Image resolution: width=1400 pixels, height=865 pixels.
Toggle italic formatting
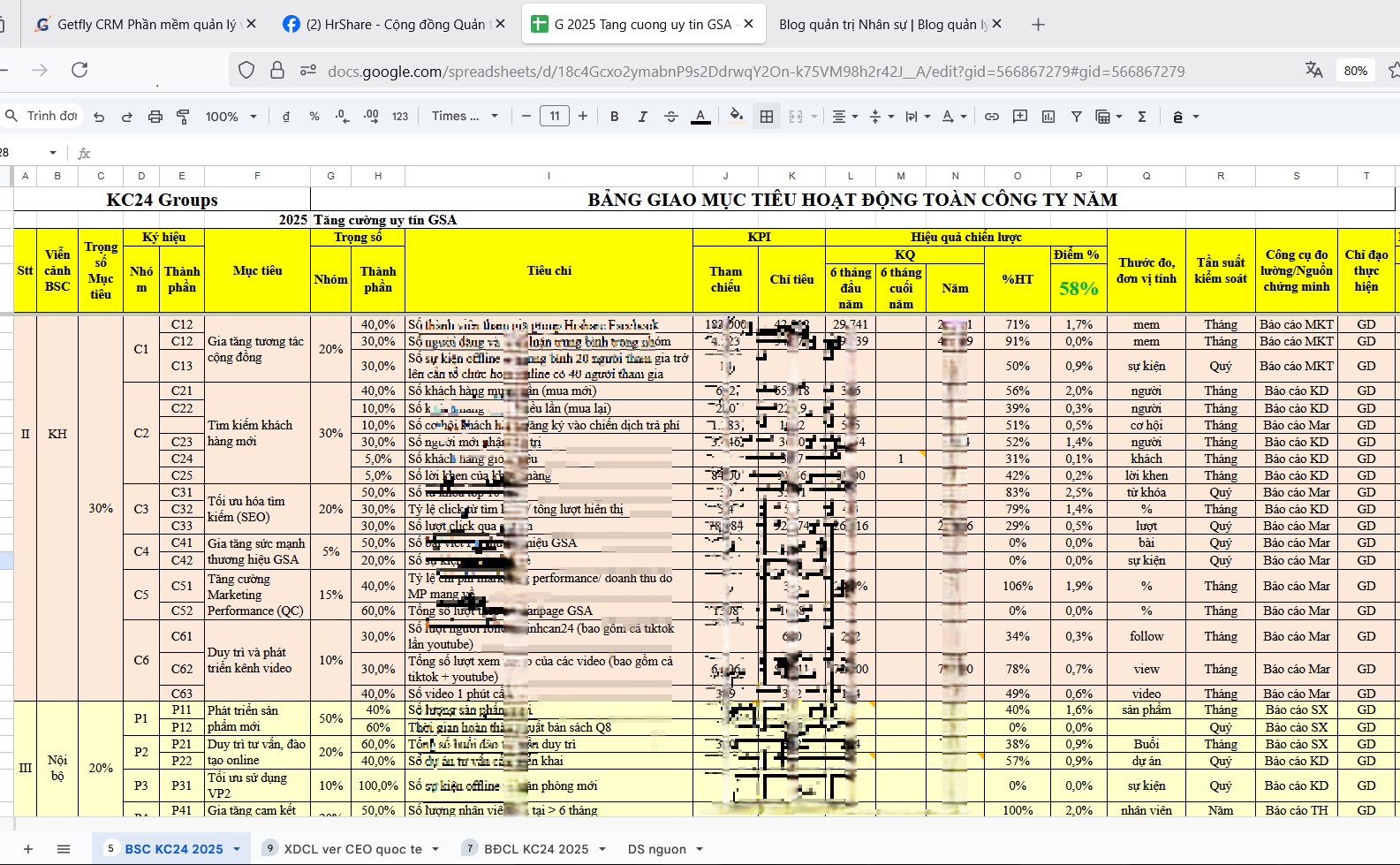pyautogui.click(x=643, y=117)
